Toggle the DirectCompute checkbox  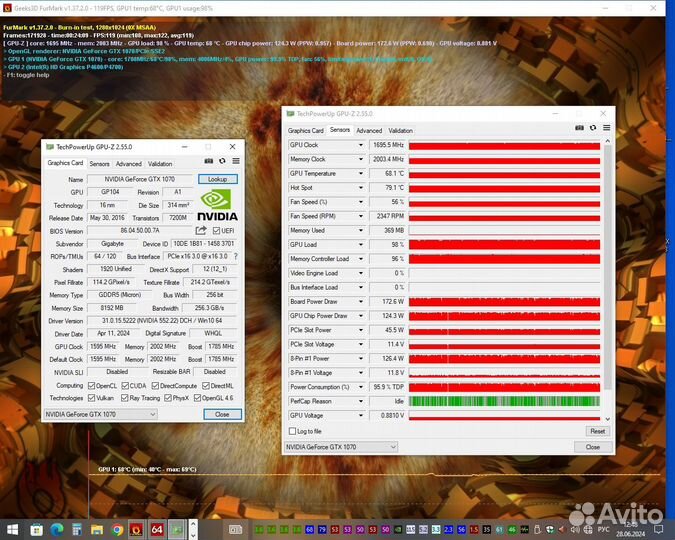(155, 385)
